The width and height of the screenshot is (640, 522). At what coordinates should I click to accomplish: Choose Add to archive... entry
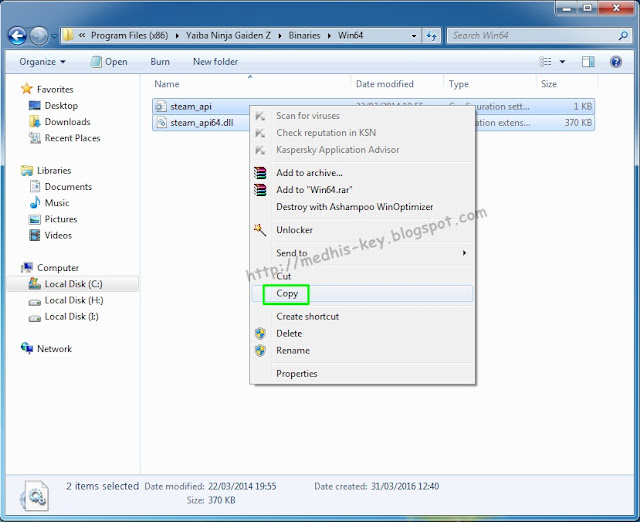362,173
